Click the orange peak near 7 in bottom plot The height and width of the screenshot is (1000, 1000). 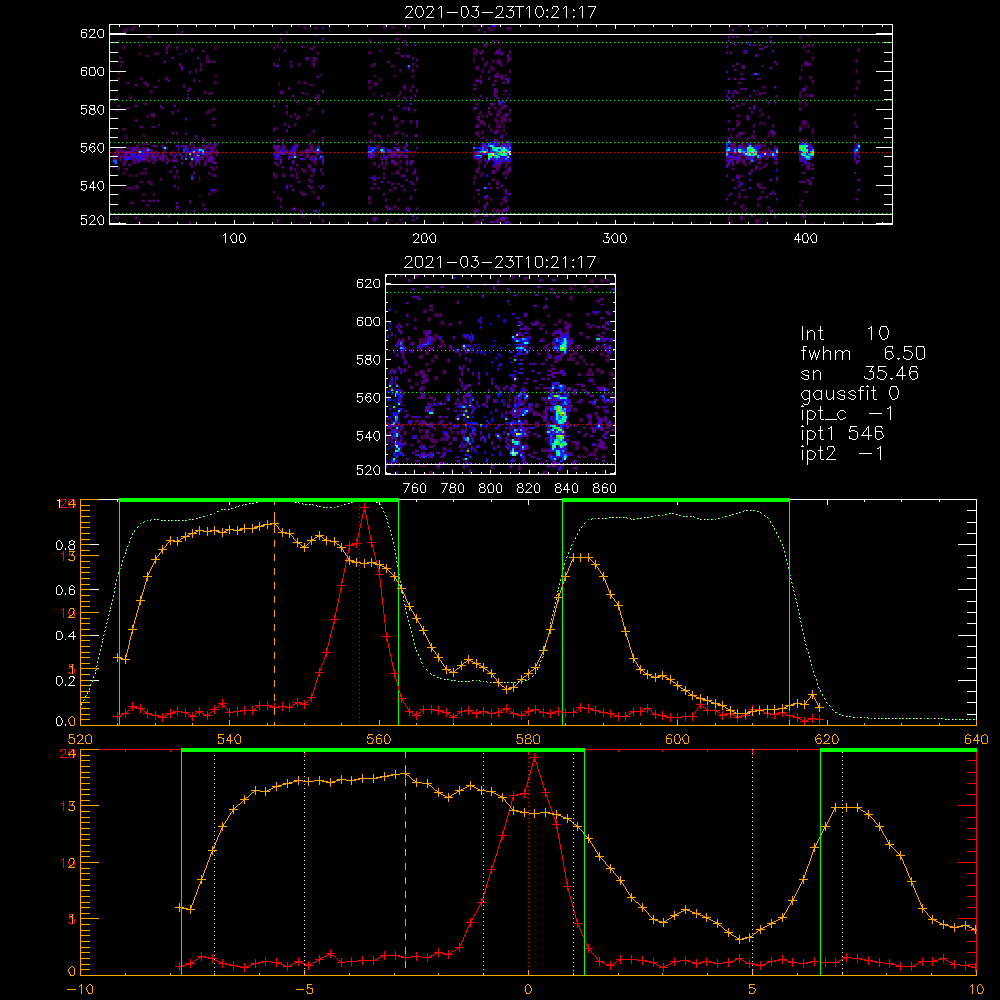point(846,807)
